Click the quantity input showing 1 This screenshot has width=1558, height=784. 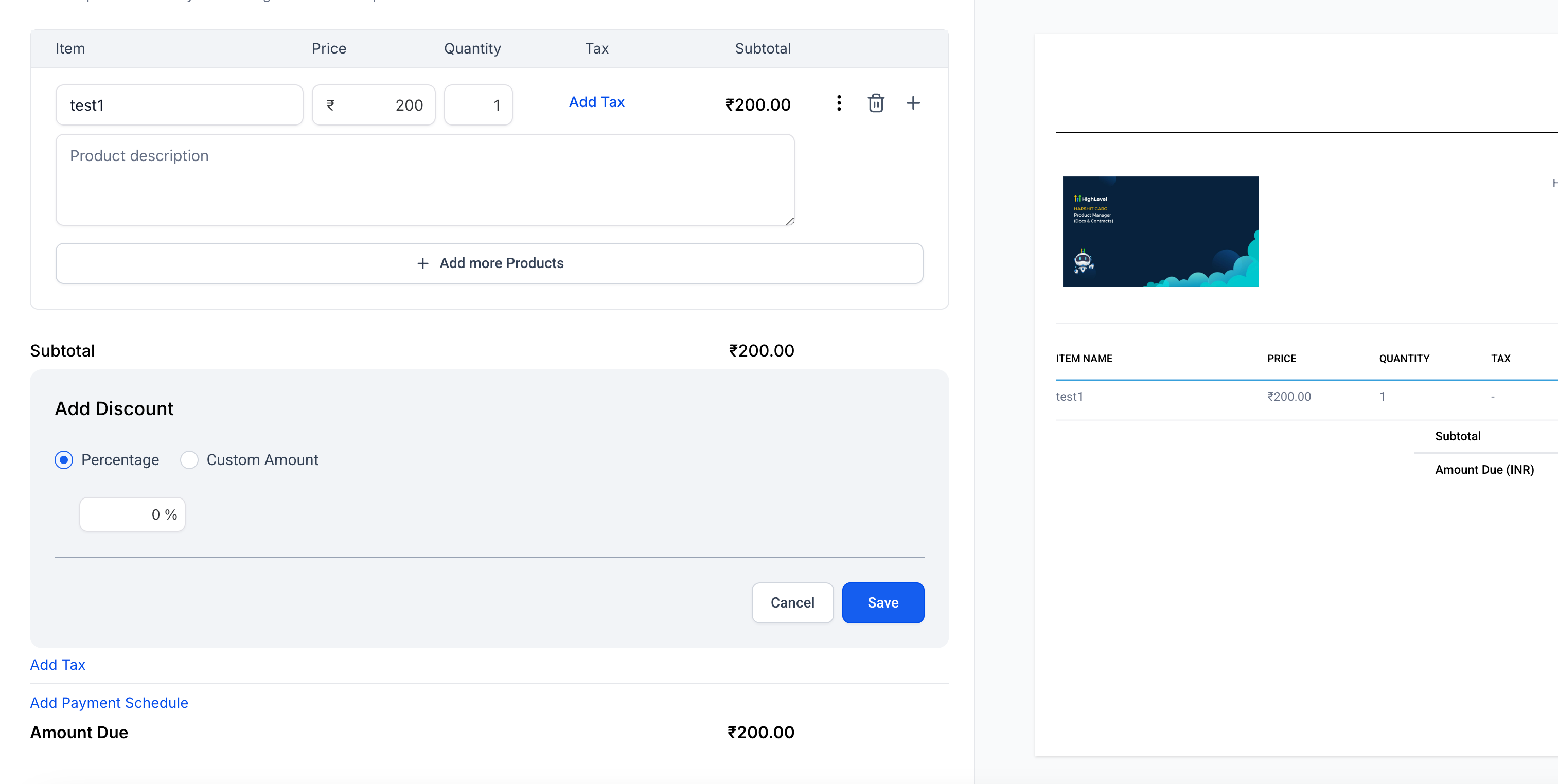[x=478, y=105]
